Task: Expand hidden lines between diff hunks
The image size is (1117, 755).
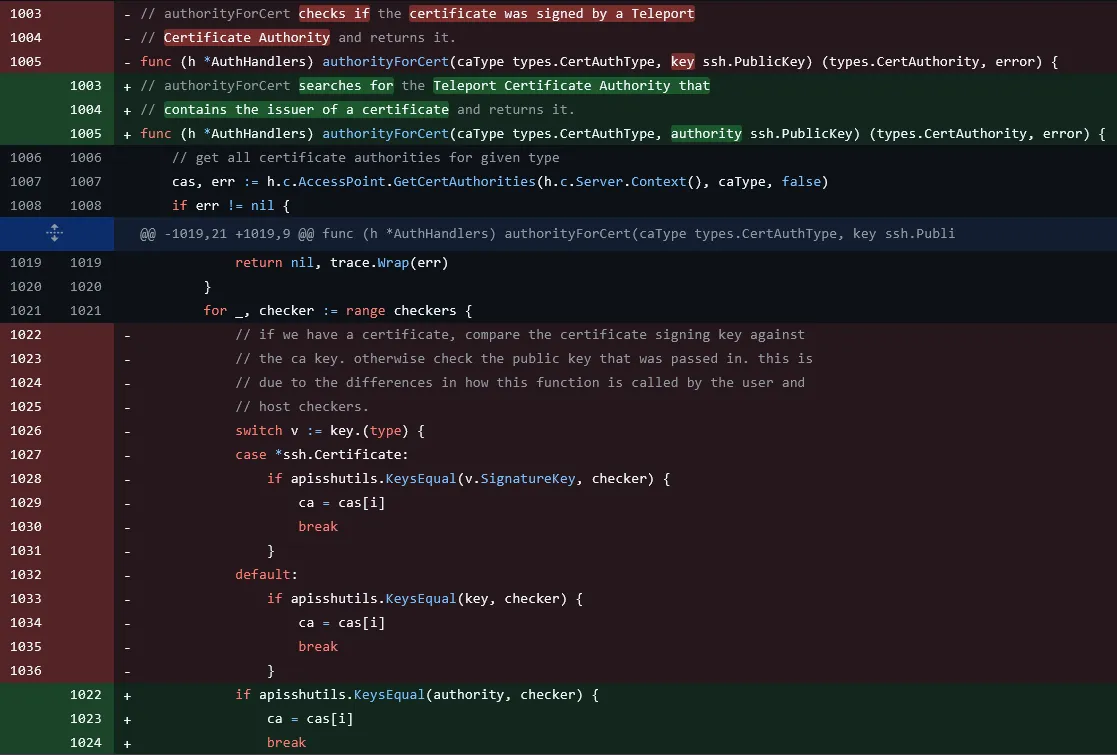Action: click(55, 233)
